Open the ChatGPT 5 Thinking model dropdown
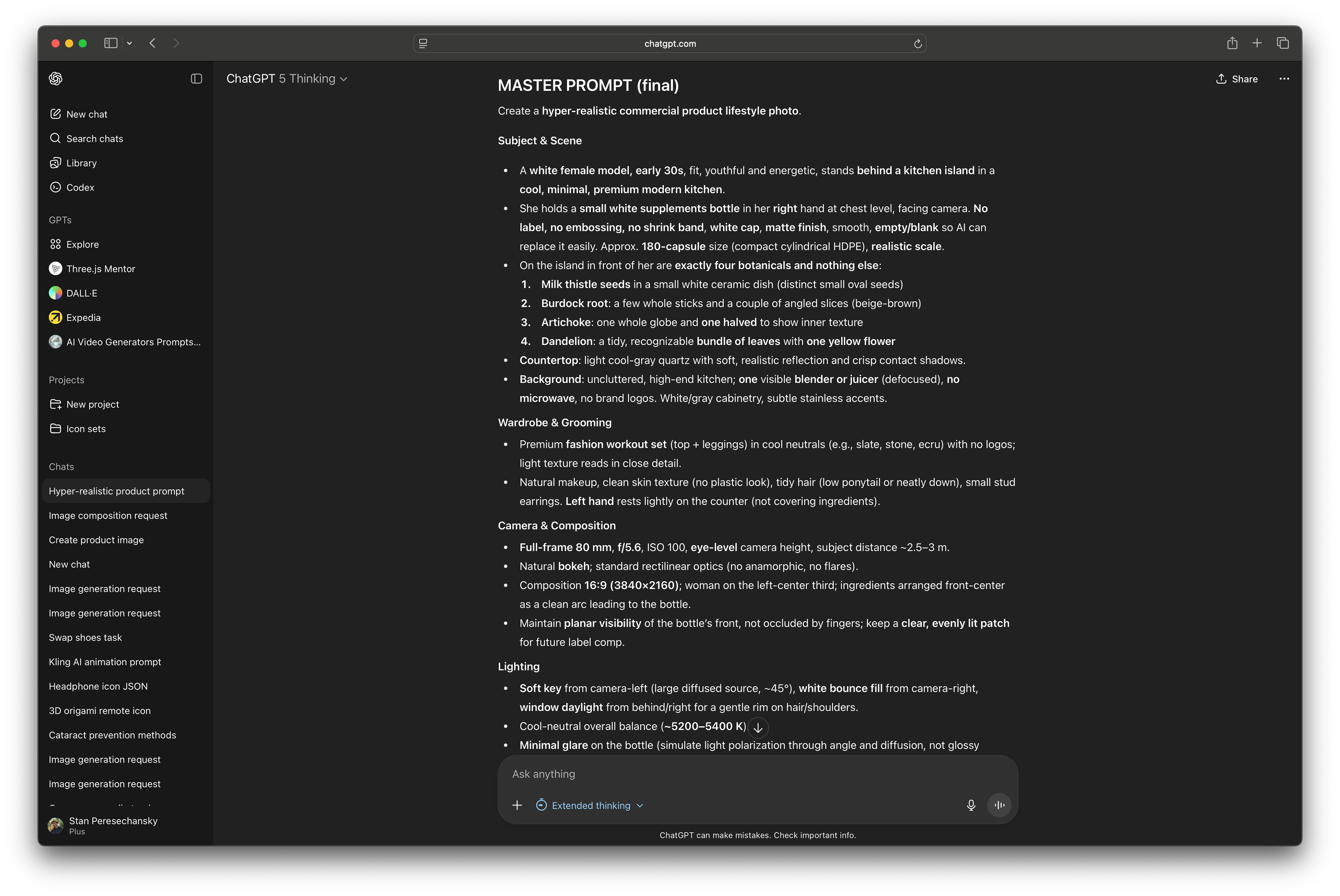 pos(286,79)
